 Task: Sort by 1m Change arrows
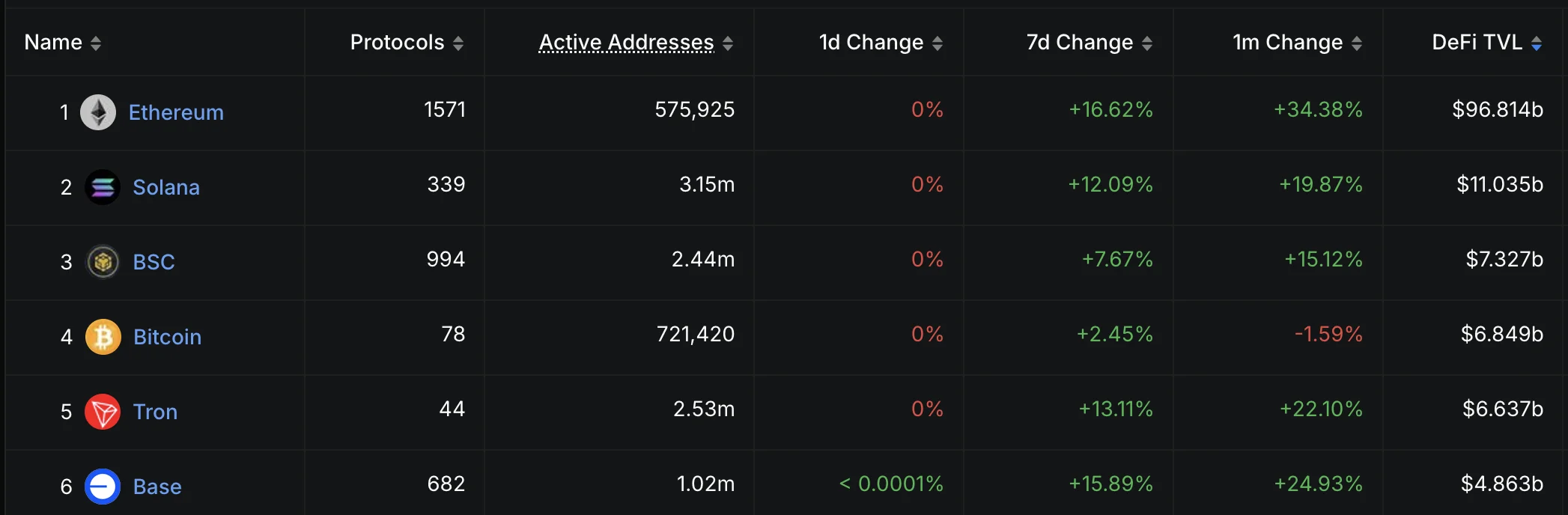tap(1357, 43)
